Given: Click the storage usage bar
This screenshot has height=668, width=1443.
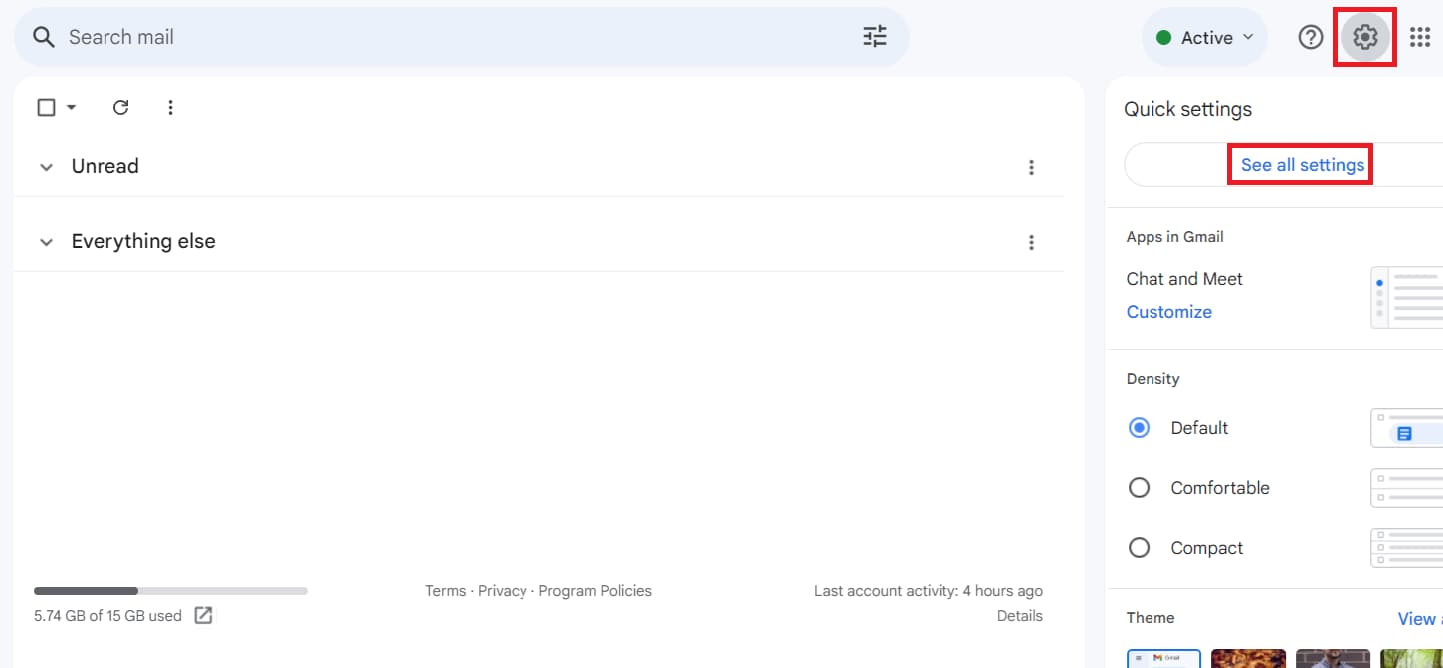Looking at the screenshot, I should pos(171,591).
